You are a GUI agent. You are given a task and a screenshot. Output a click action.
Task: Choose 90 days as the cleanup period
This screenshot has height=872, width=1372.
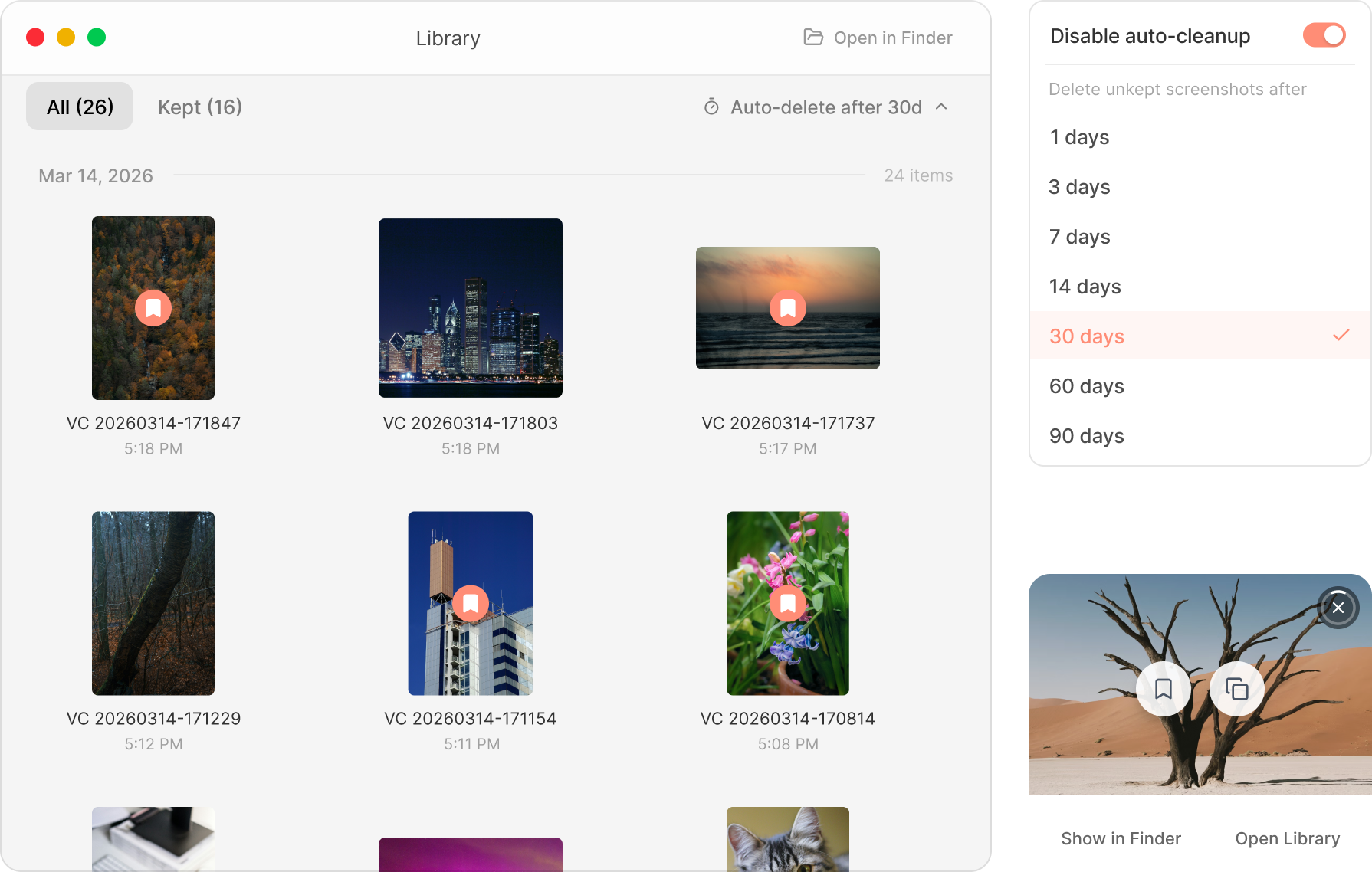(x=1086, y=436)
